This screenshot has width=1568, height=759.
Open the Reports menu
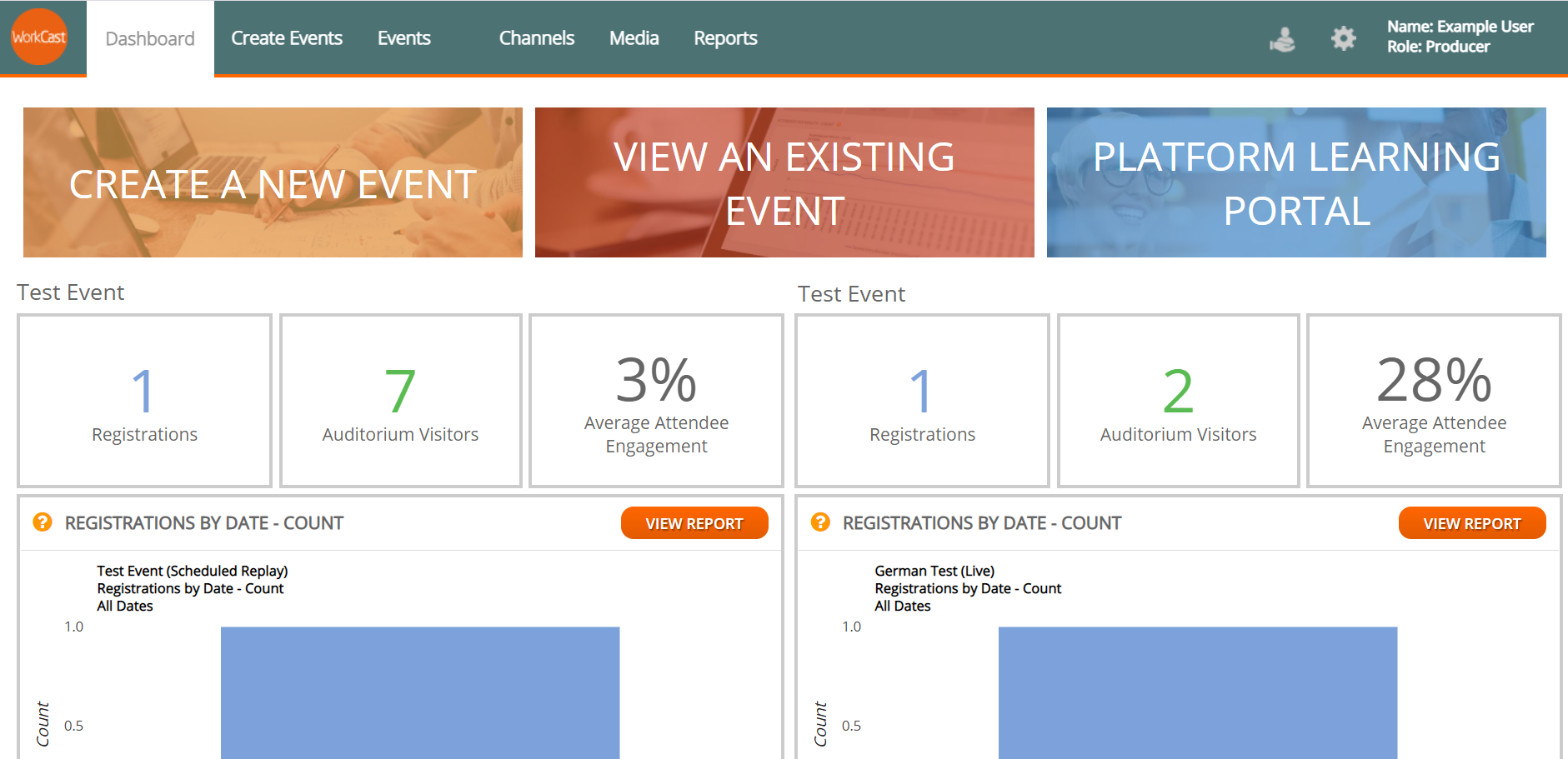click(x=725, y=38)
